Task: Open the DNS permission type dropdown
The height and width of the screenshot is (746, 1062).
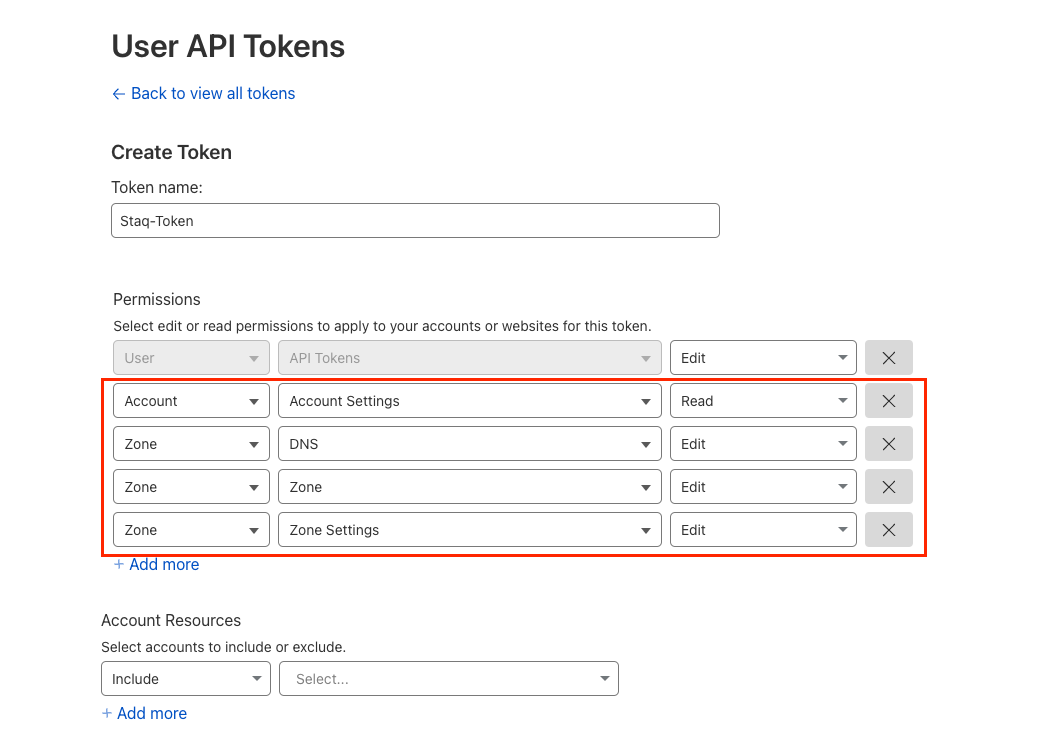Action: click(469, 443)
